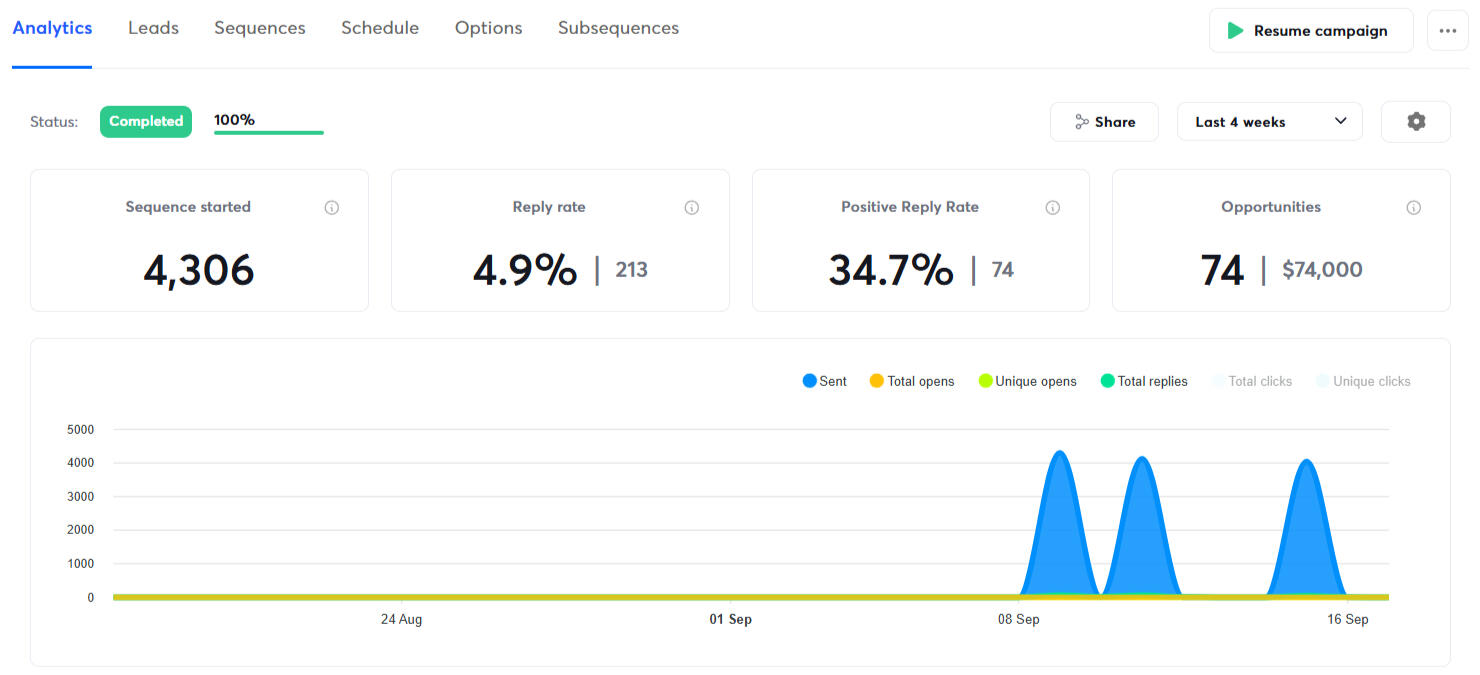
Task: Toggle the Sent series in chart legend
Action: [824, 381]
